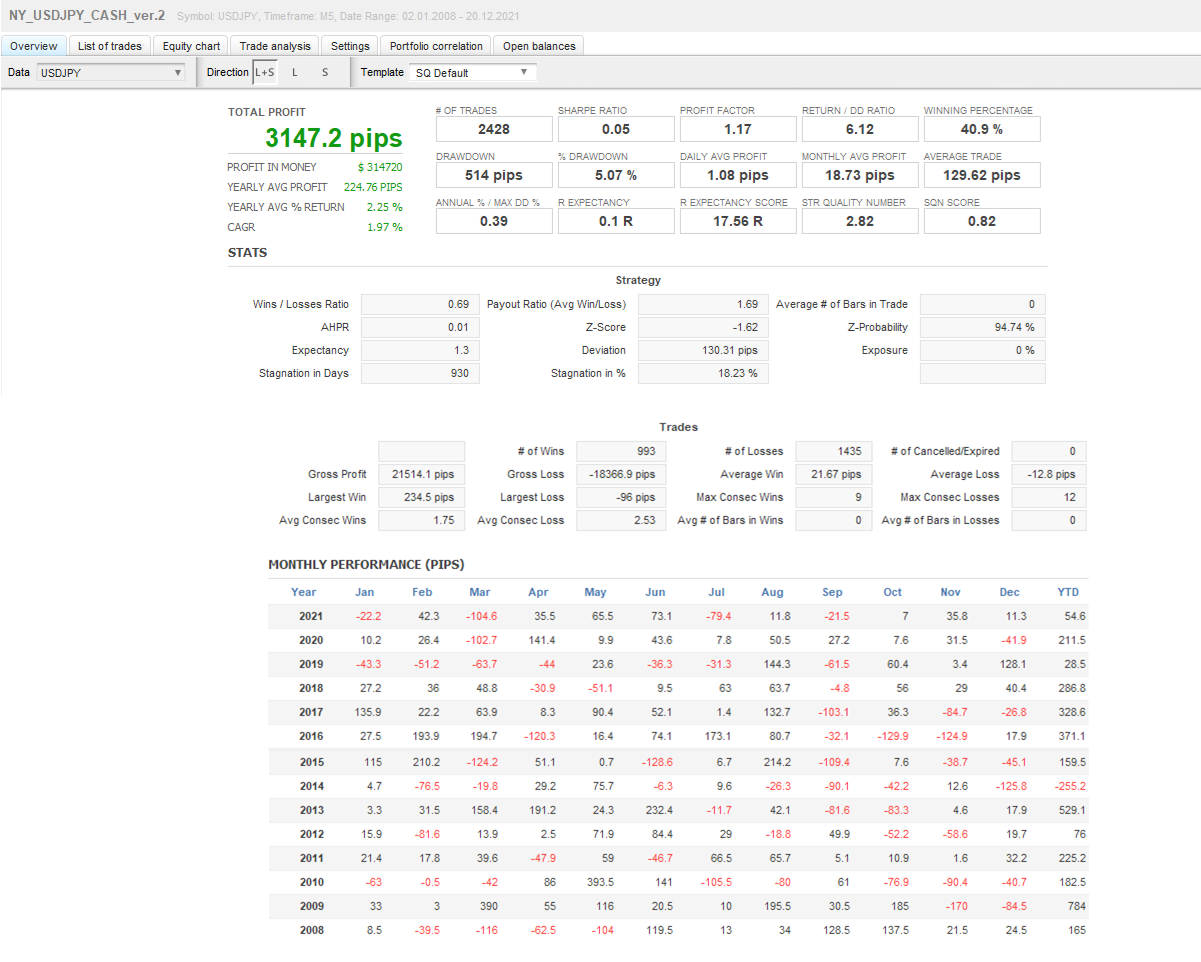
Task: Select Long only direction L
Action: click(295, 72)
